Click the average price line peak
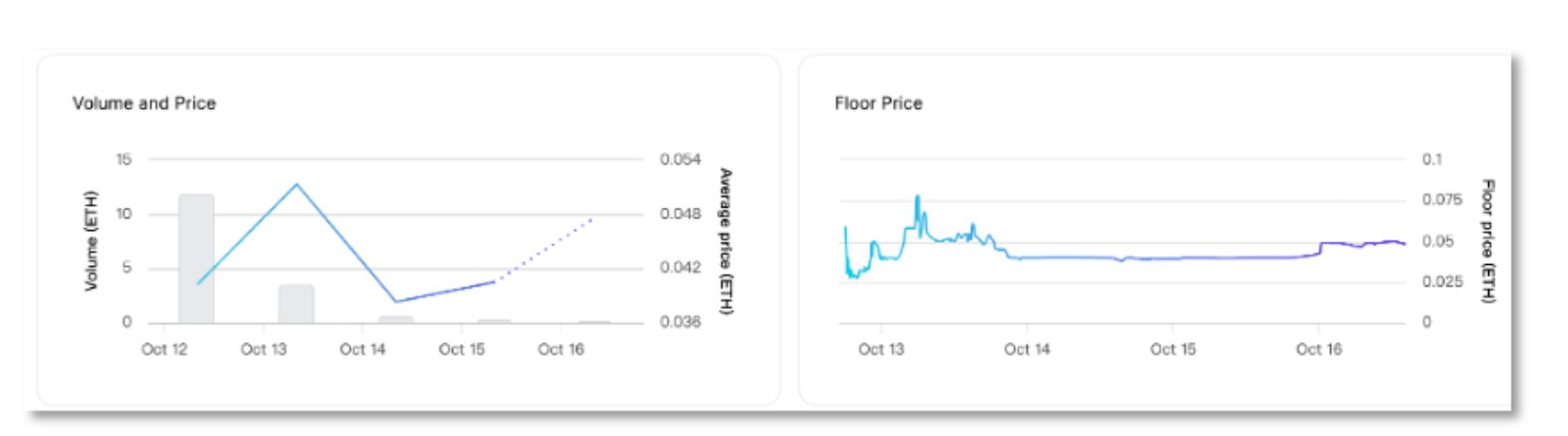1568x436 pixels. coord(297,184)
